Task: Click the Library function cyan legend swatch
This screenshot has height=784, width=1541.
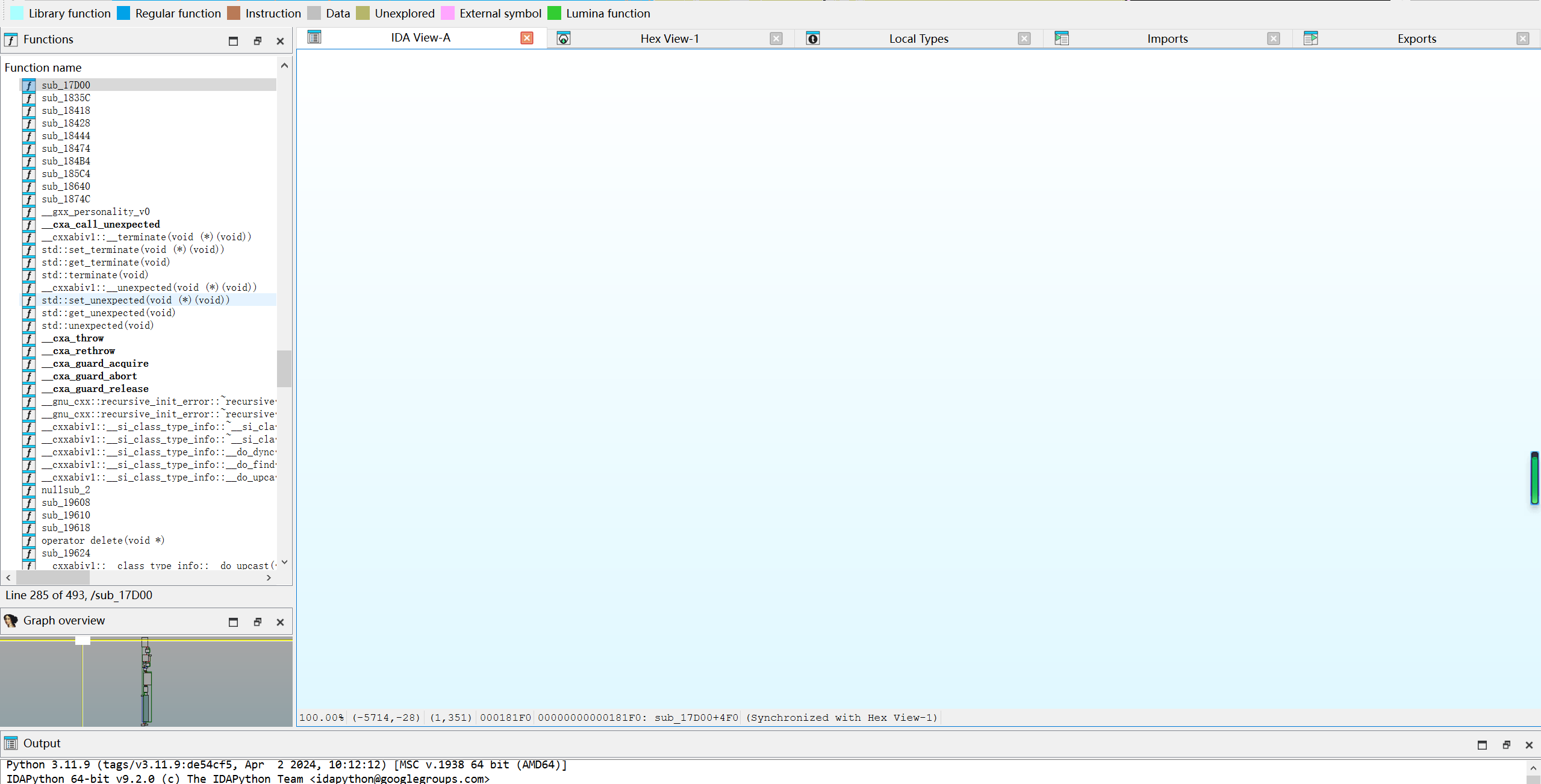Action: (x=17, y=13)
